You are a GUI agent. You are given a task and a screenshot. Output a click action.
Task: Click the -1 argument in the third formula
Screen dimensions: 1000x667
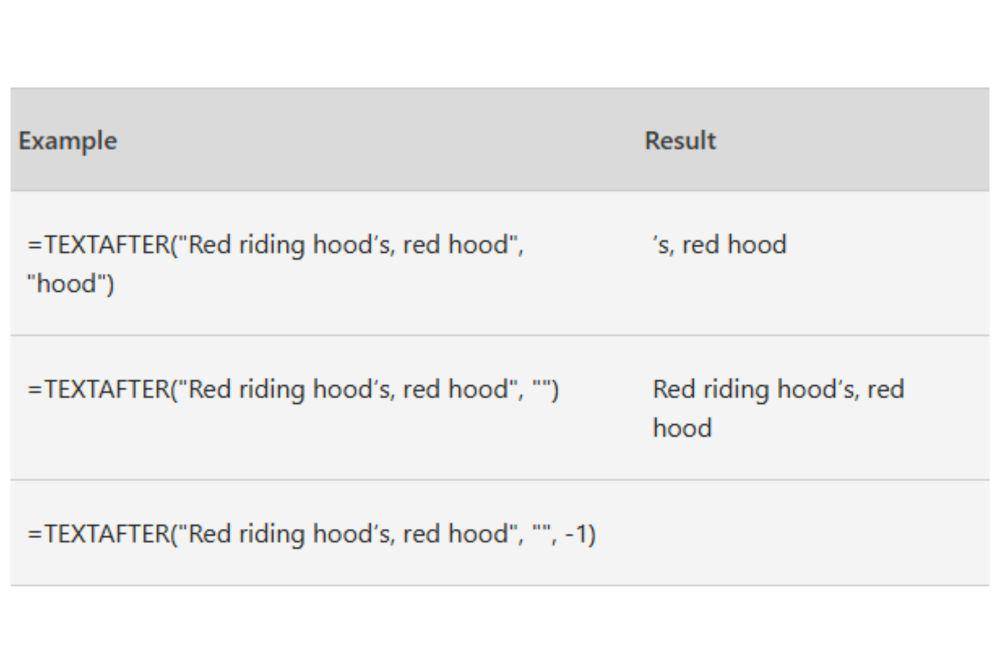(x=580, y=534)
